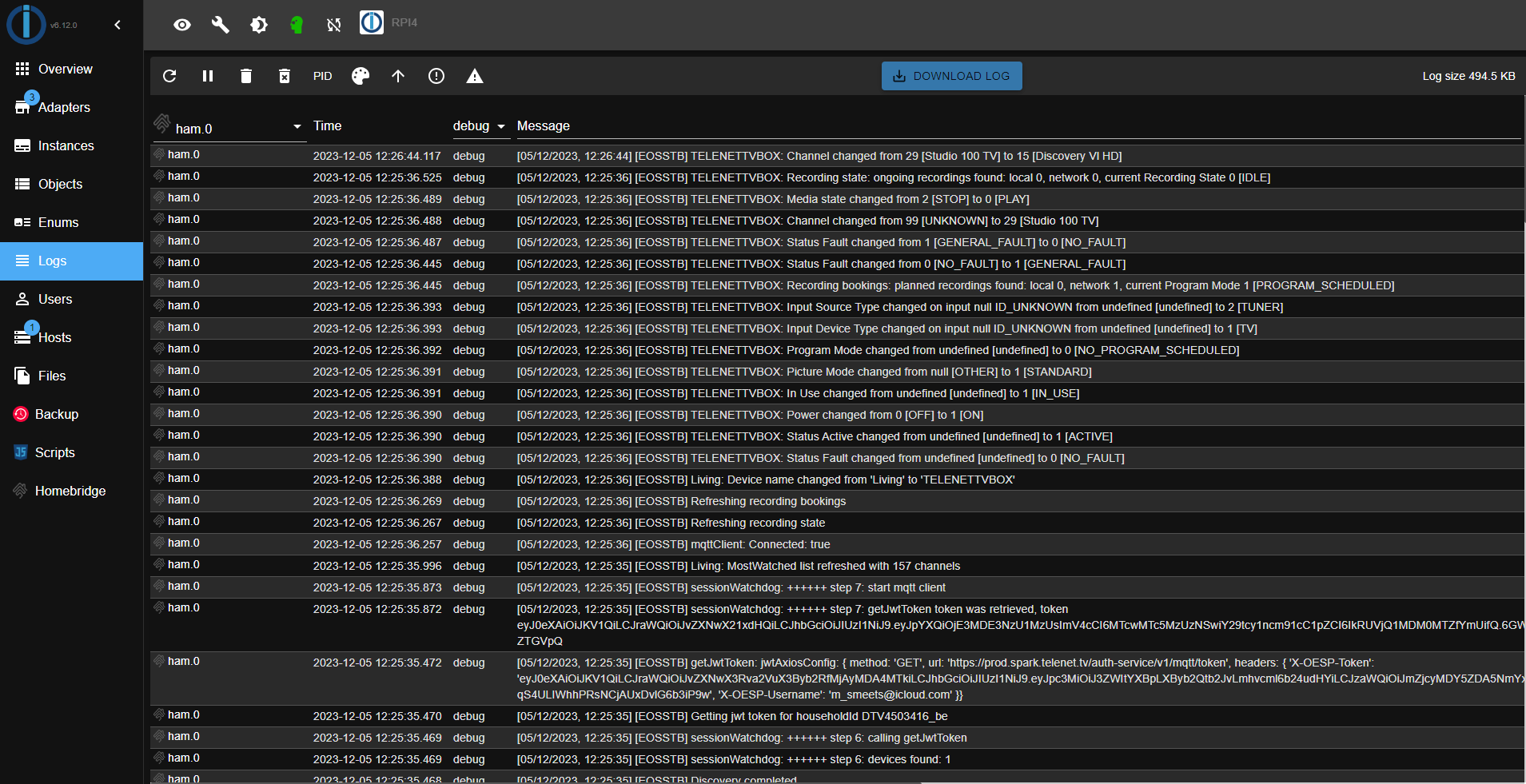The width and height of the screenshot is (1526, 784).
Task: Go to the Adapters section
Action: point(71,107)
